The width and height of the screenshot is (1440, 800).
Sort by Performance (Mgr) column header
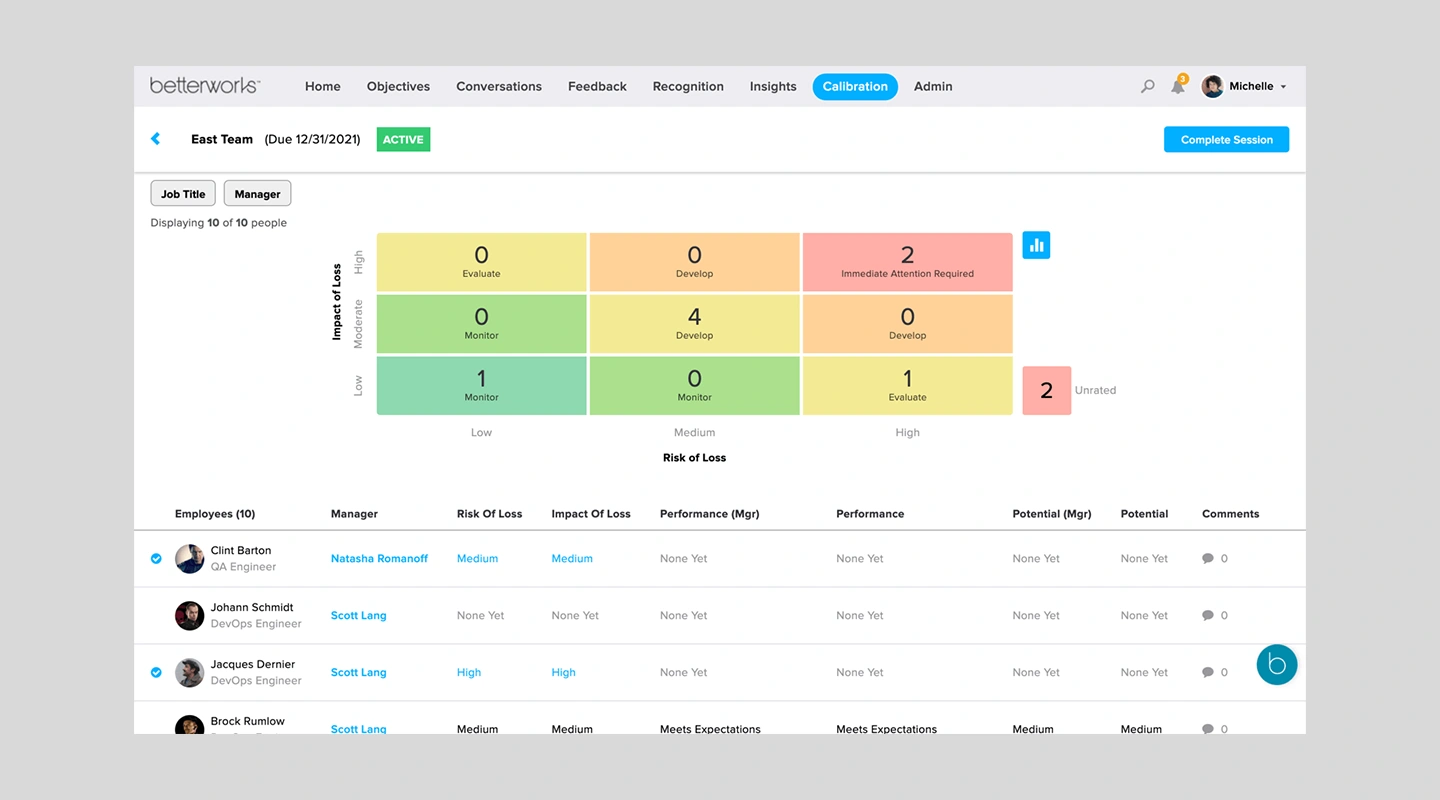pyautogui.click(x=710, y=514)
